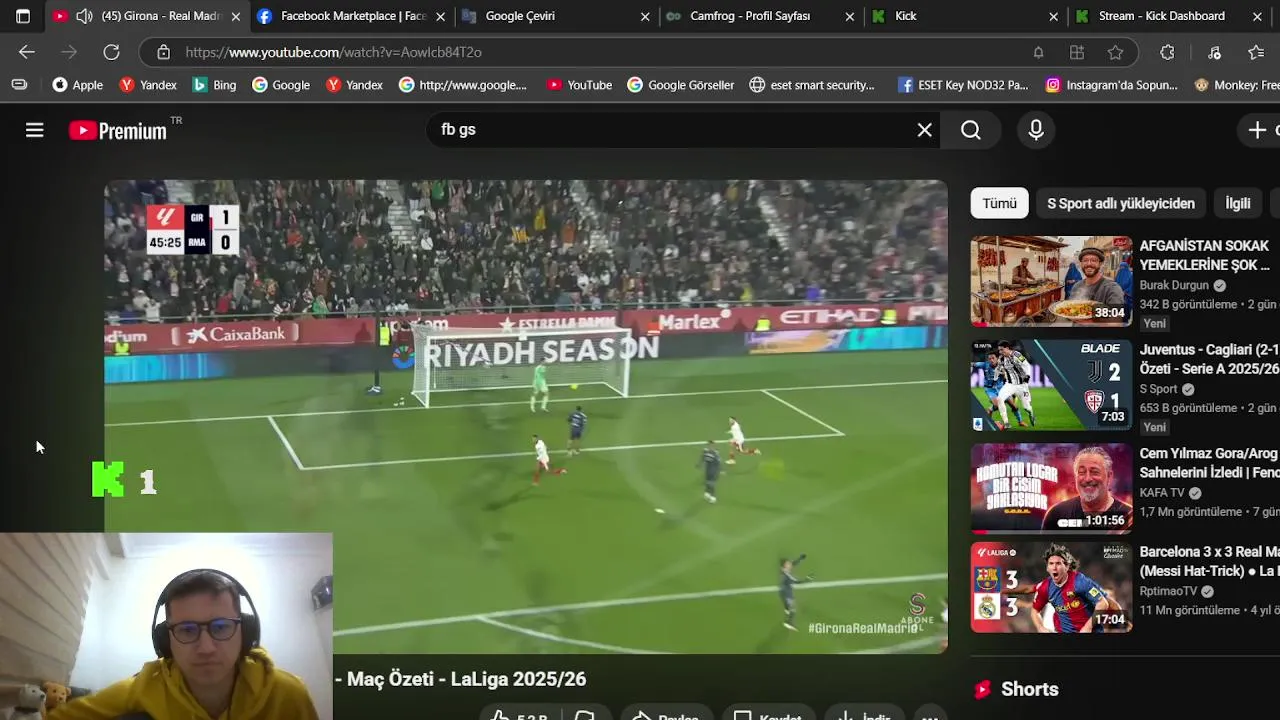Open the eset smart security bookmark
1280x720 pixels.
point(812,85)
